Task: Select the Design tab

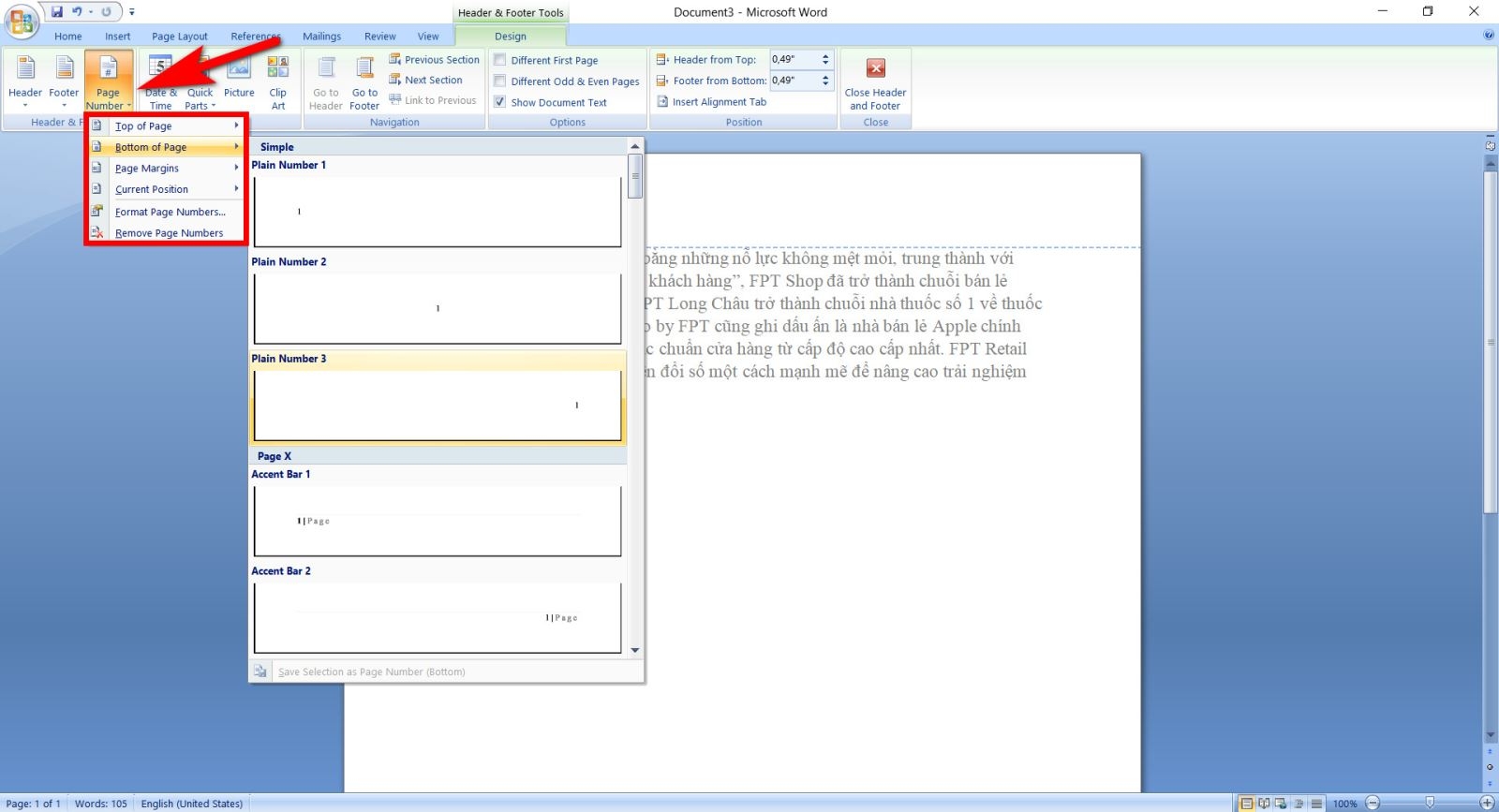Action: 511,36
